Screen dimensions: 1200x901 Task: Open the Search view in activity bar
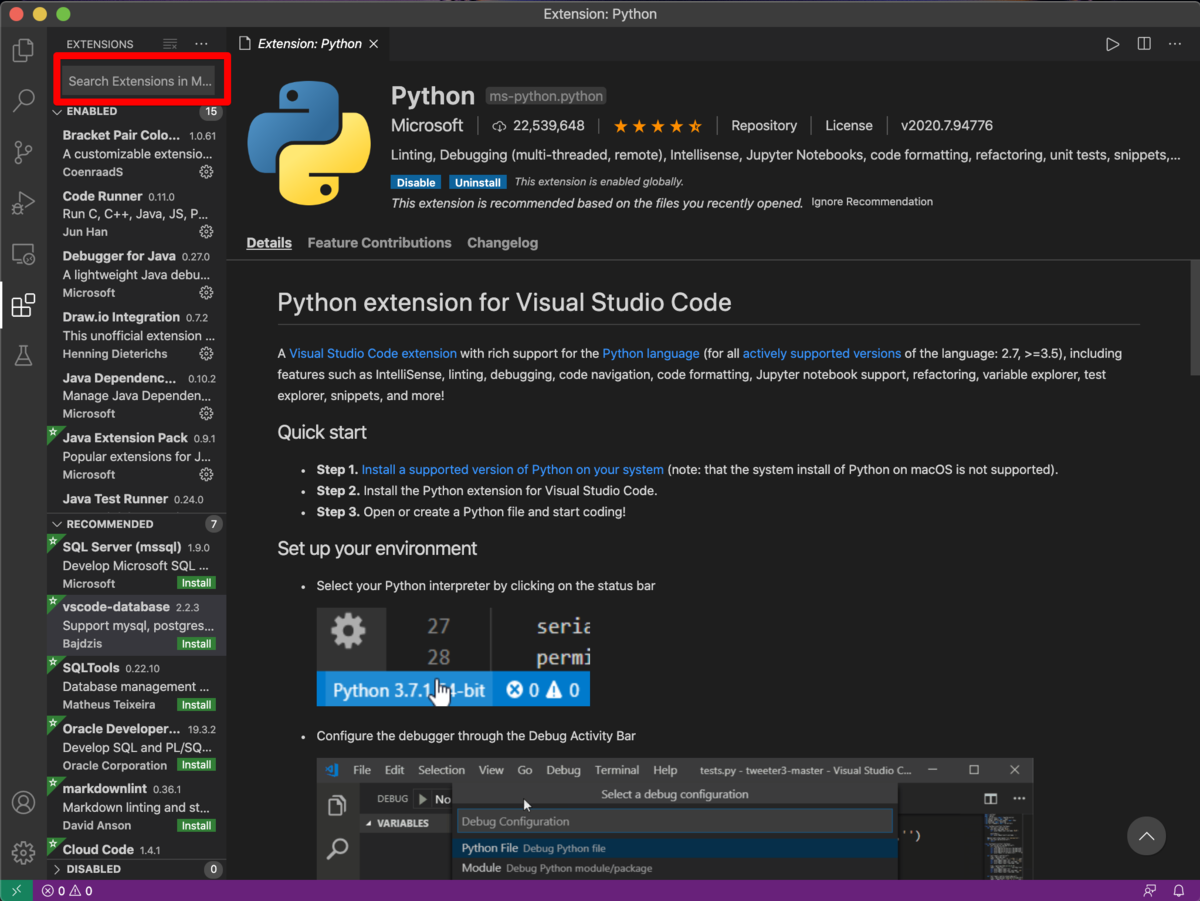click(x=23, y=100)
